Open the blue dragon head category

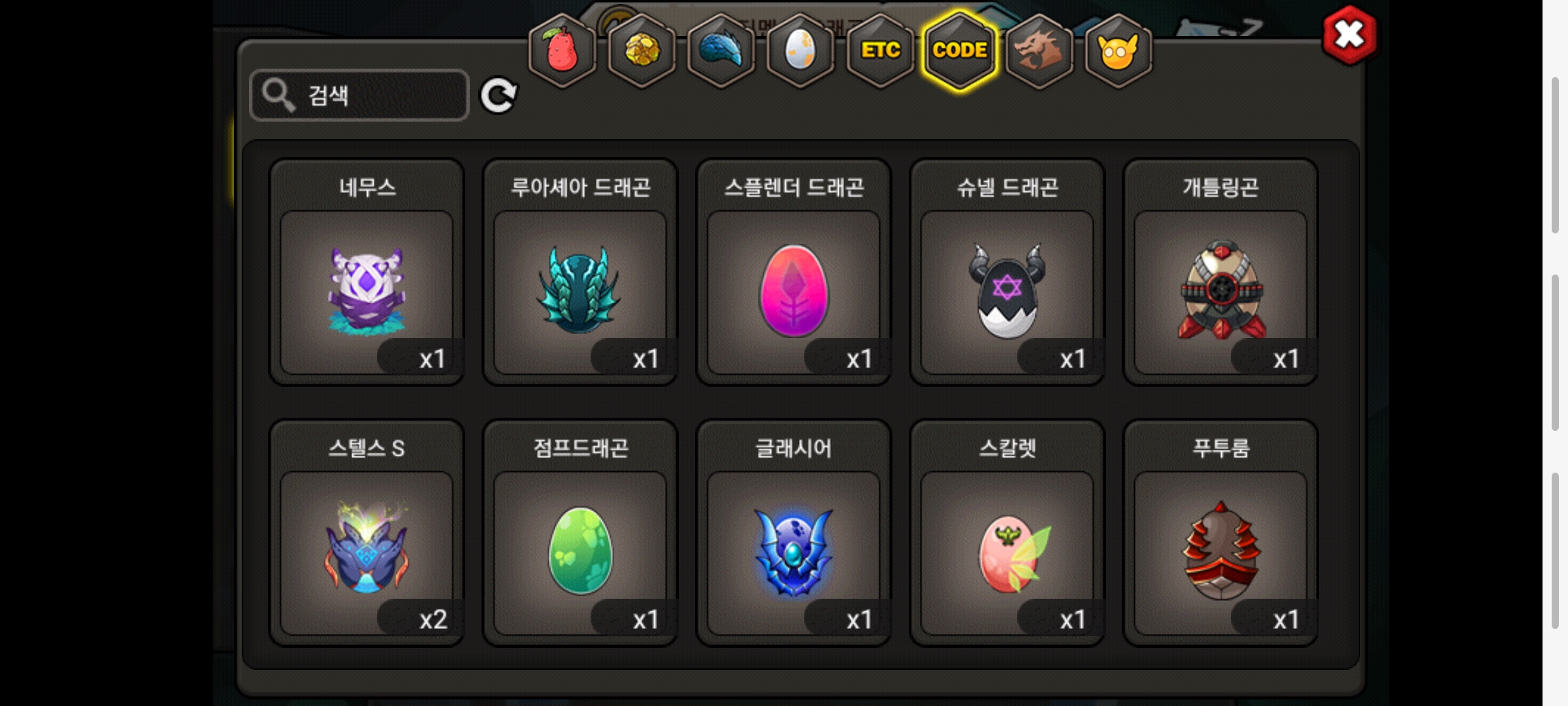click(721, 51)
